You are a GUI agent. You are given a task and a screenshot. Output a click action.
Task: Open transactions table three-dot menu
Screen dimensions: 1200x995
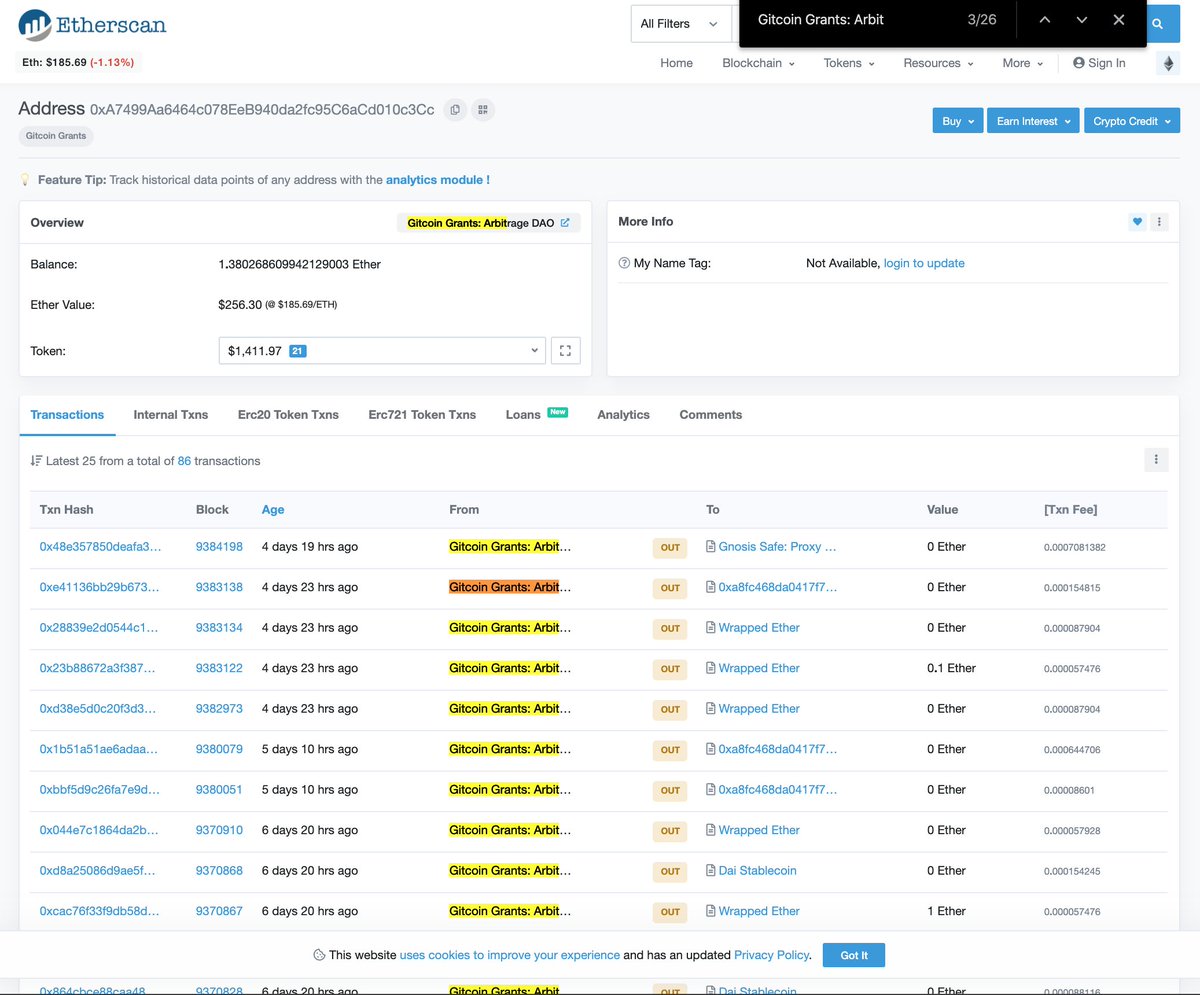click(1156, 459)
